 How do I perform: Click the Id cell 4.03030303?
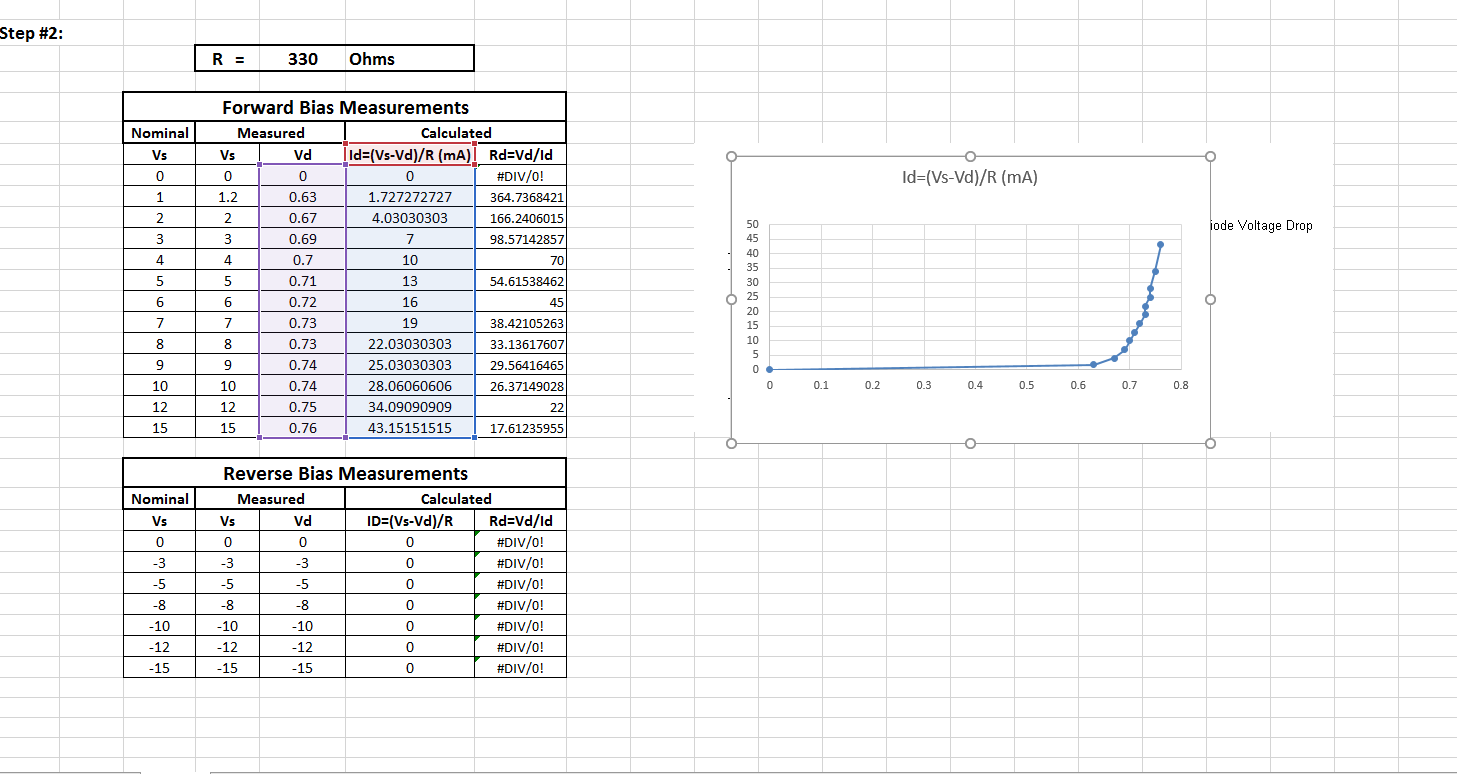point(410,218)
